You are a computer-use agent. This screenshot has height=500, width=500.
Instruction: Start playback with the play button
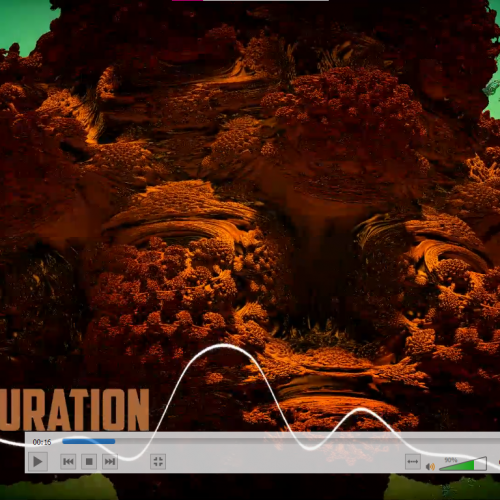pyautogui.click(x=37, y=462)
